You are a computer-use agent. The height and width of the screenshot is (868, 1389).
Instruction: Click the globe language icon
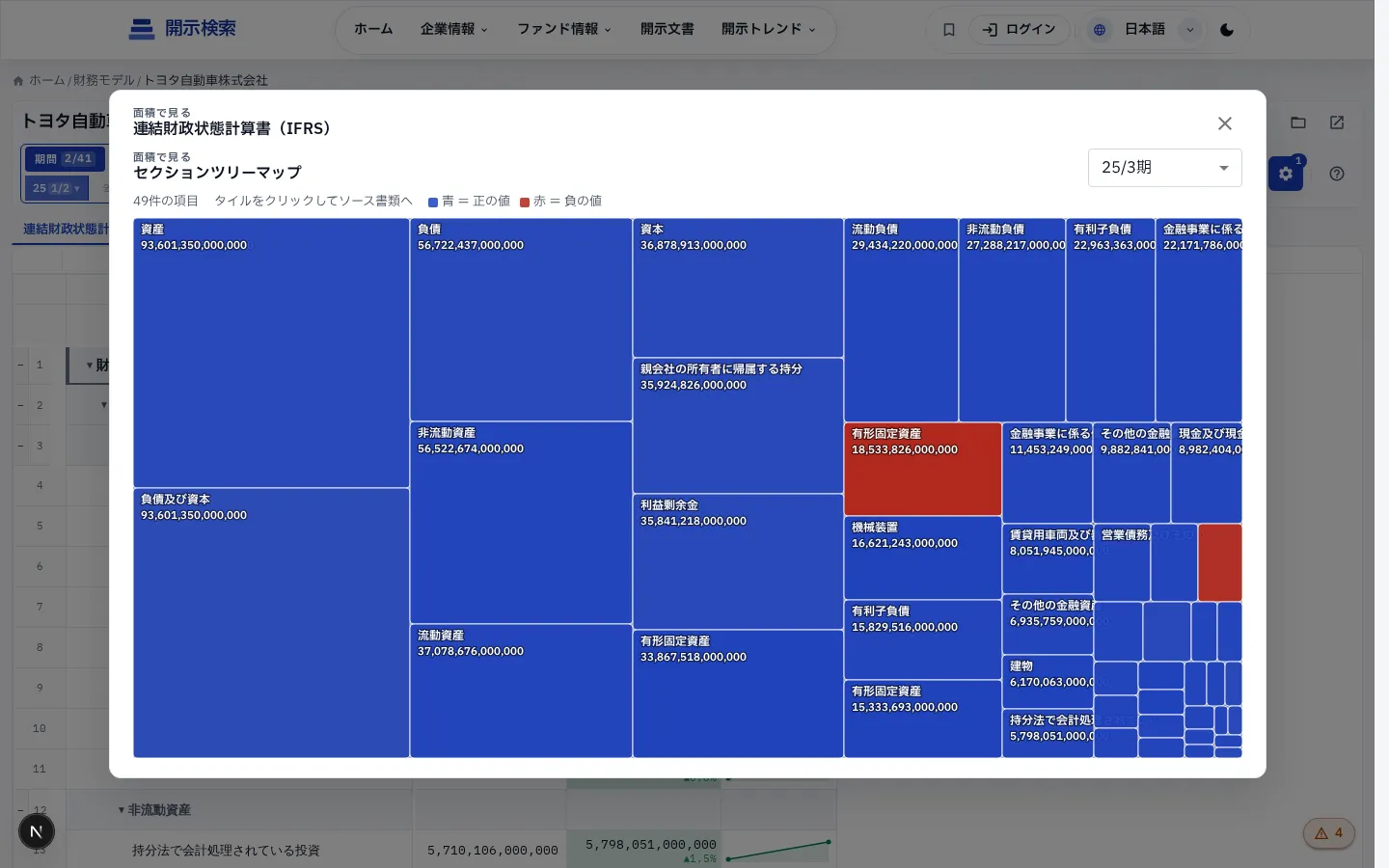click(x=1099, y=30)
